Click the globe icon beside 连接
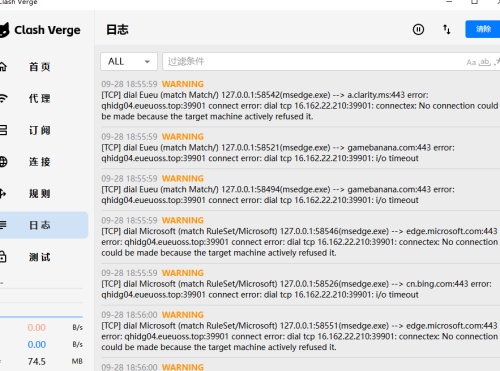This screenshot has width=500, height=371. pyautogui.click(x=3, y=162)
